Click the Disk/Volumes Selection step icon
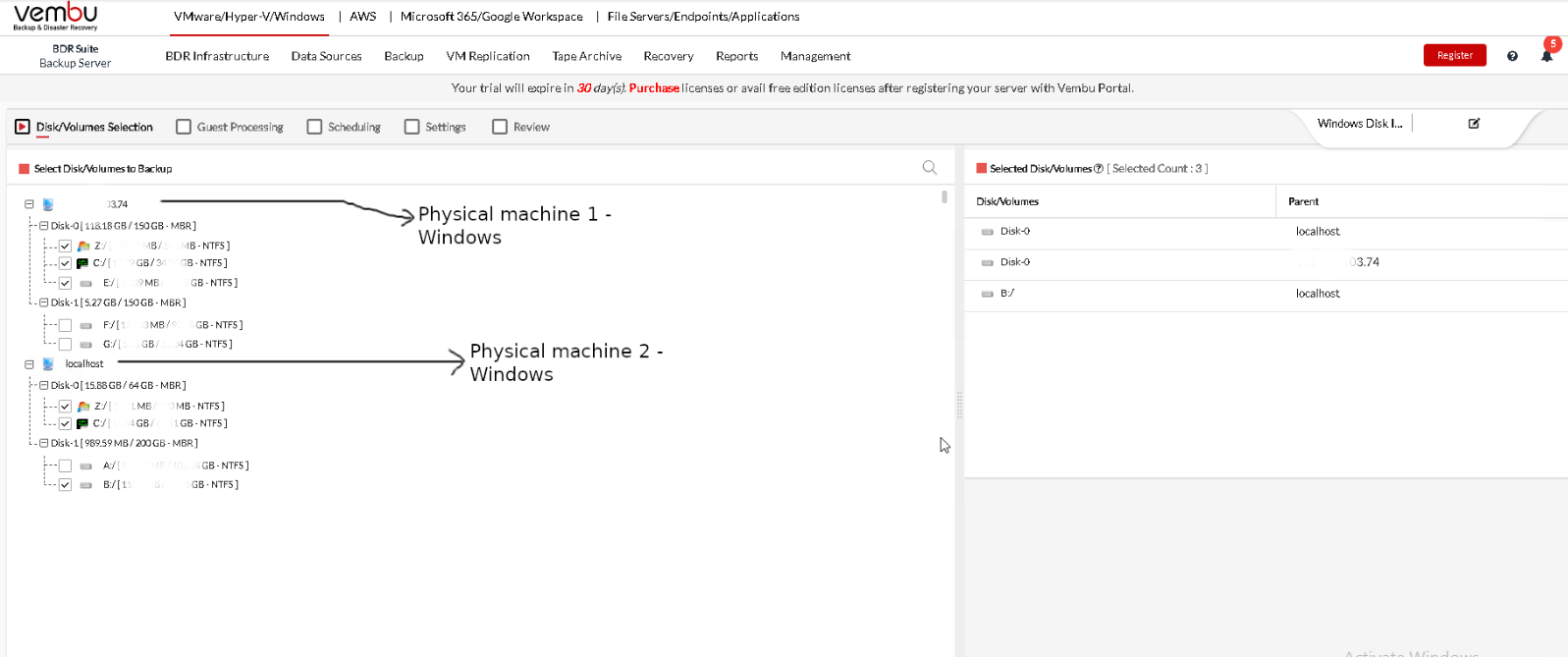Screen dimensions: 1568x657 [23, 127]
